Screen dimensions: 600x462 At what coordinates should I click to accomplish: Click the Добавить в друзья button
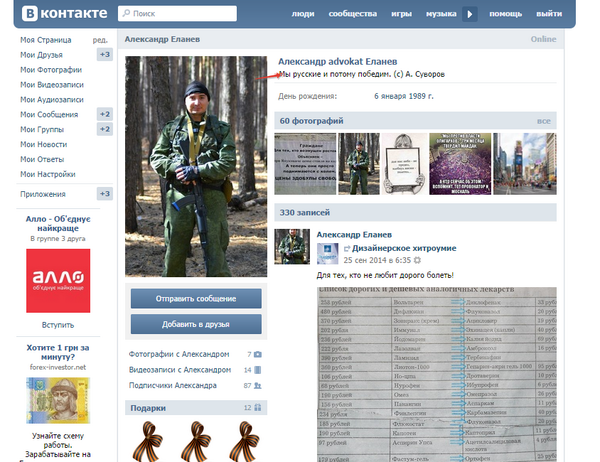point(196,324)
